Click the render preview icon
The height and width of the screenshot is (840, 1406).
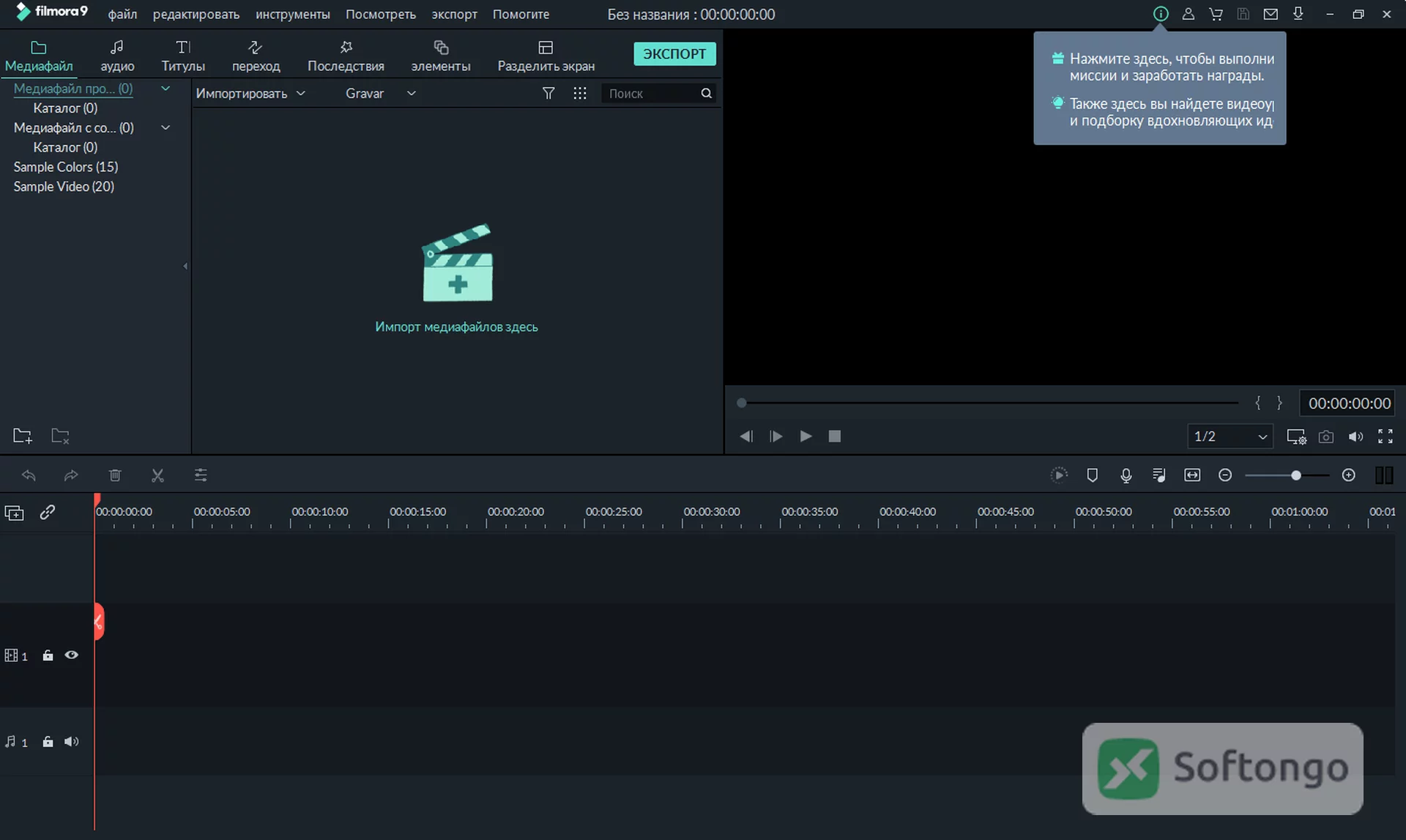[x=1059, y=475]
